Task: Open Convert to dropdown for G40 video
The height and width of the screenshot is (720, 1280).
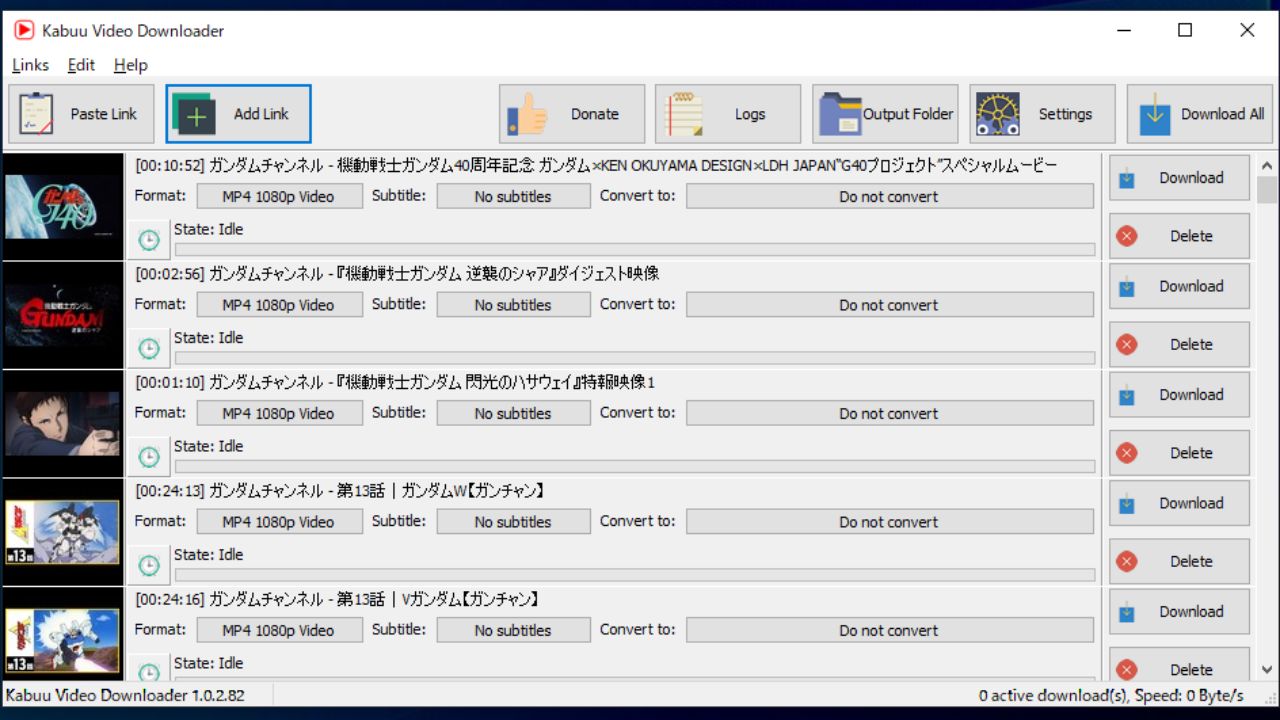Action: pyautogui.click(x=889, y=196)
